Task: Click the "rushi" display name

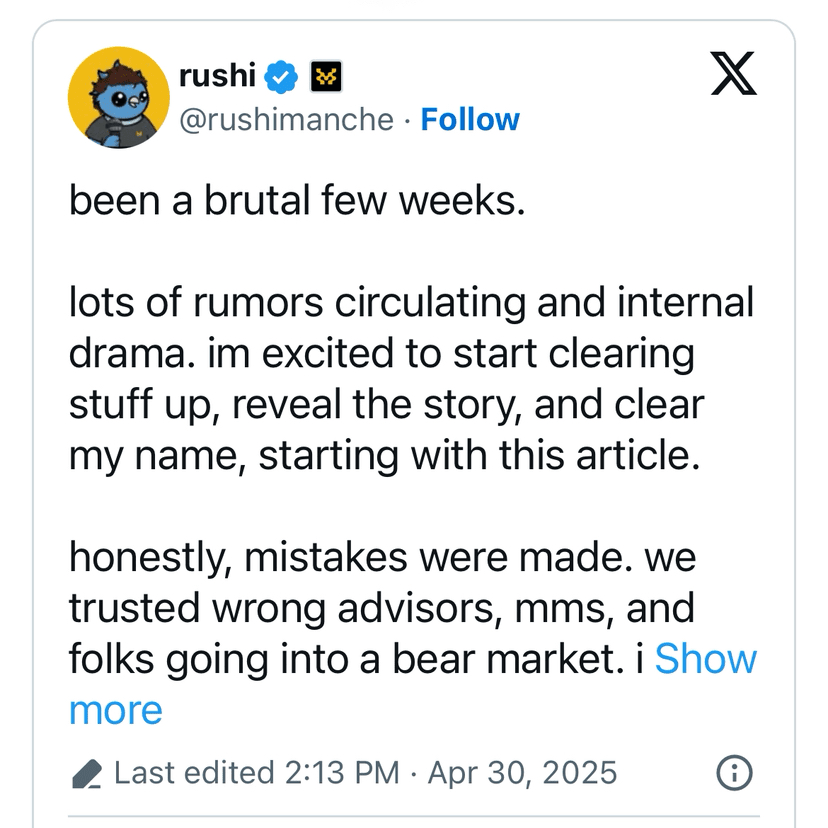Action: [218, 75]
